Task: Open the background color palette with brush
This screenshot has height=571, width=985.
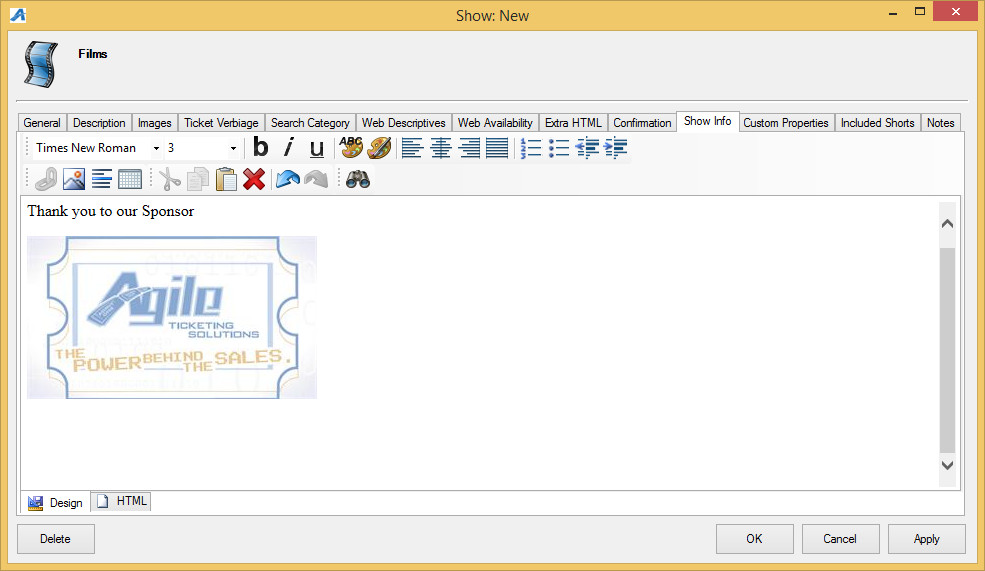Action: (379, 148)
